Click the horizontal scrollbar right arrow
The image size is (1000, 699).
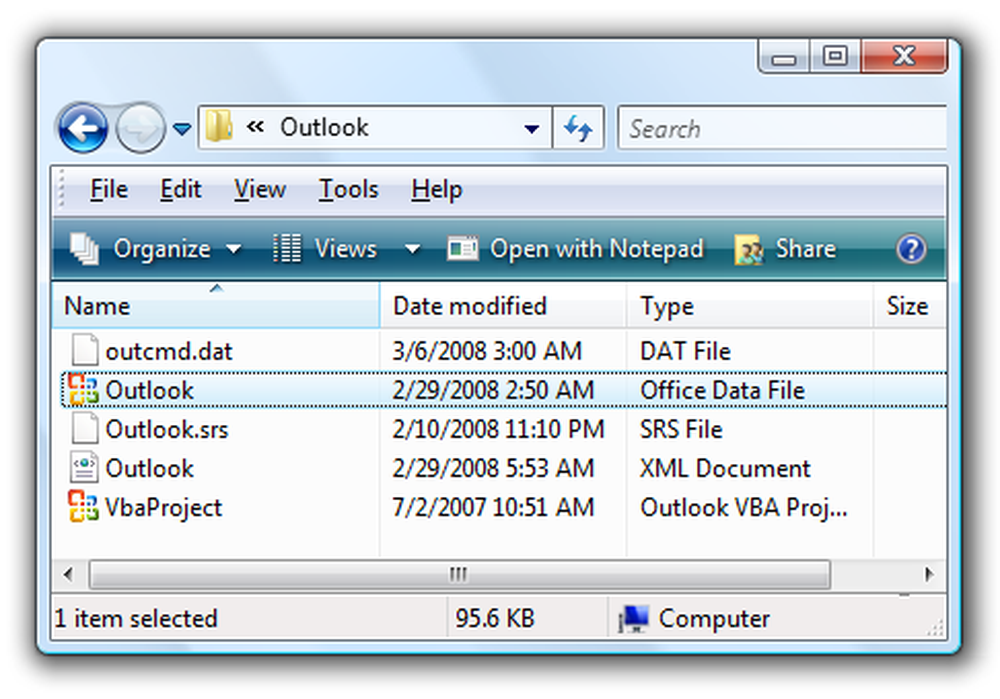[x=929, y=574]
